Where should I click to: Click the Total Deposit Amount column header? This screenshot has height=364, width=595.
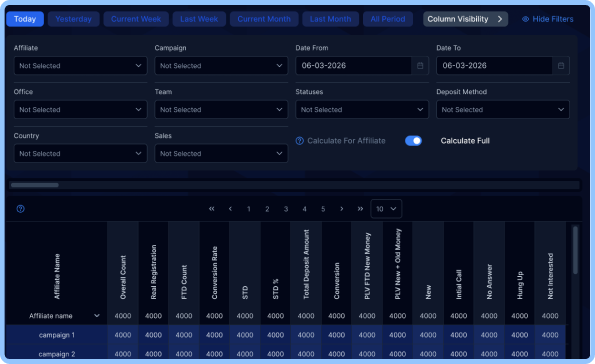pyautogui.click(x=306, y=264)
